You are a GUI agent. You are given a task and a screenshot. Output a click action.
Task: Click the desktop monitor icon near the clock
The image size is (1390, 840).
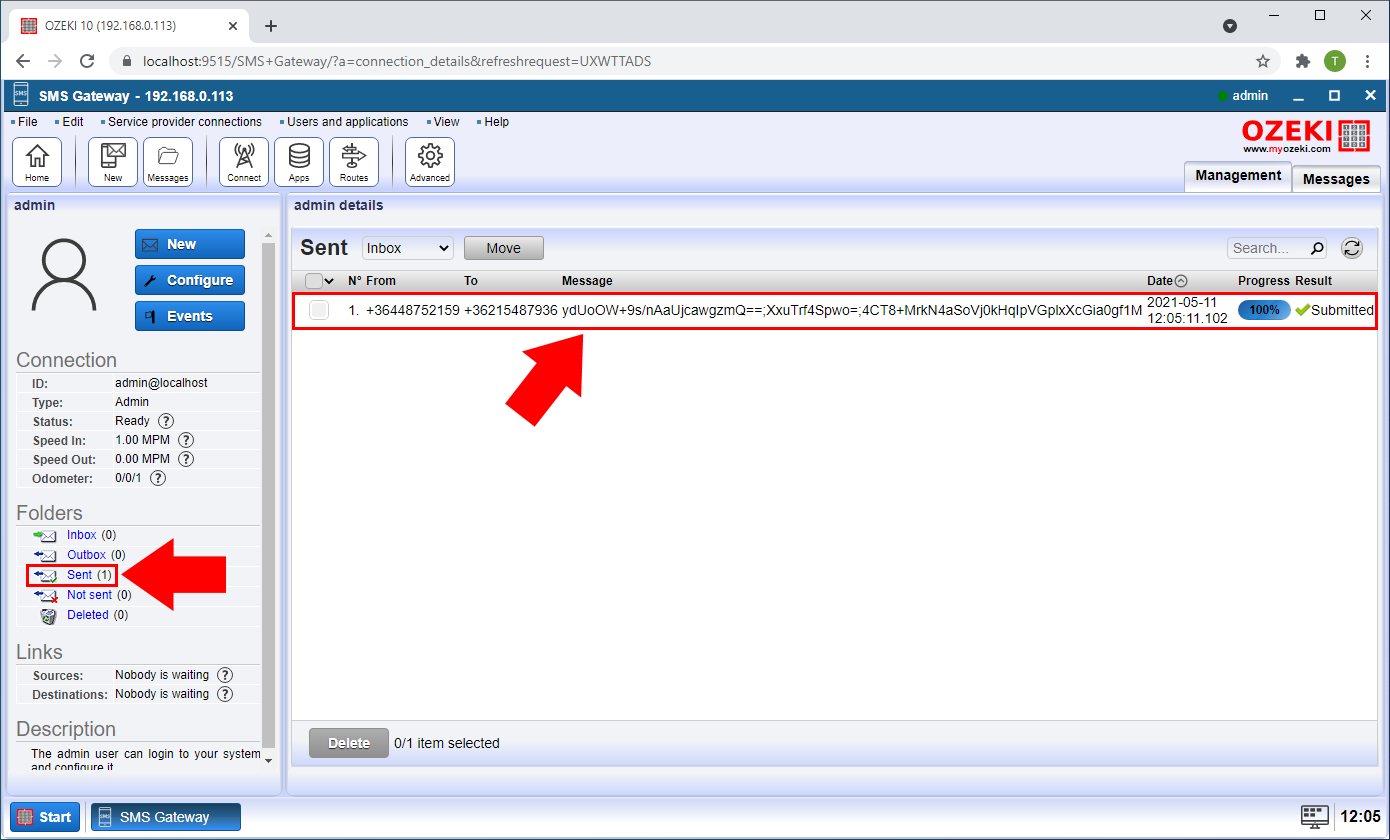pos(1315,816)
